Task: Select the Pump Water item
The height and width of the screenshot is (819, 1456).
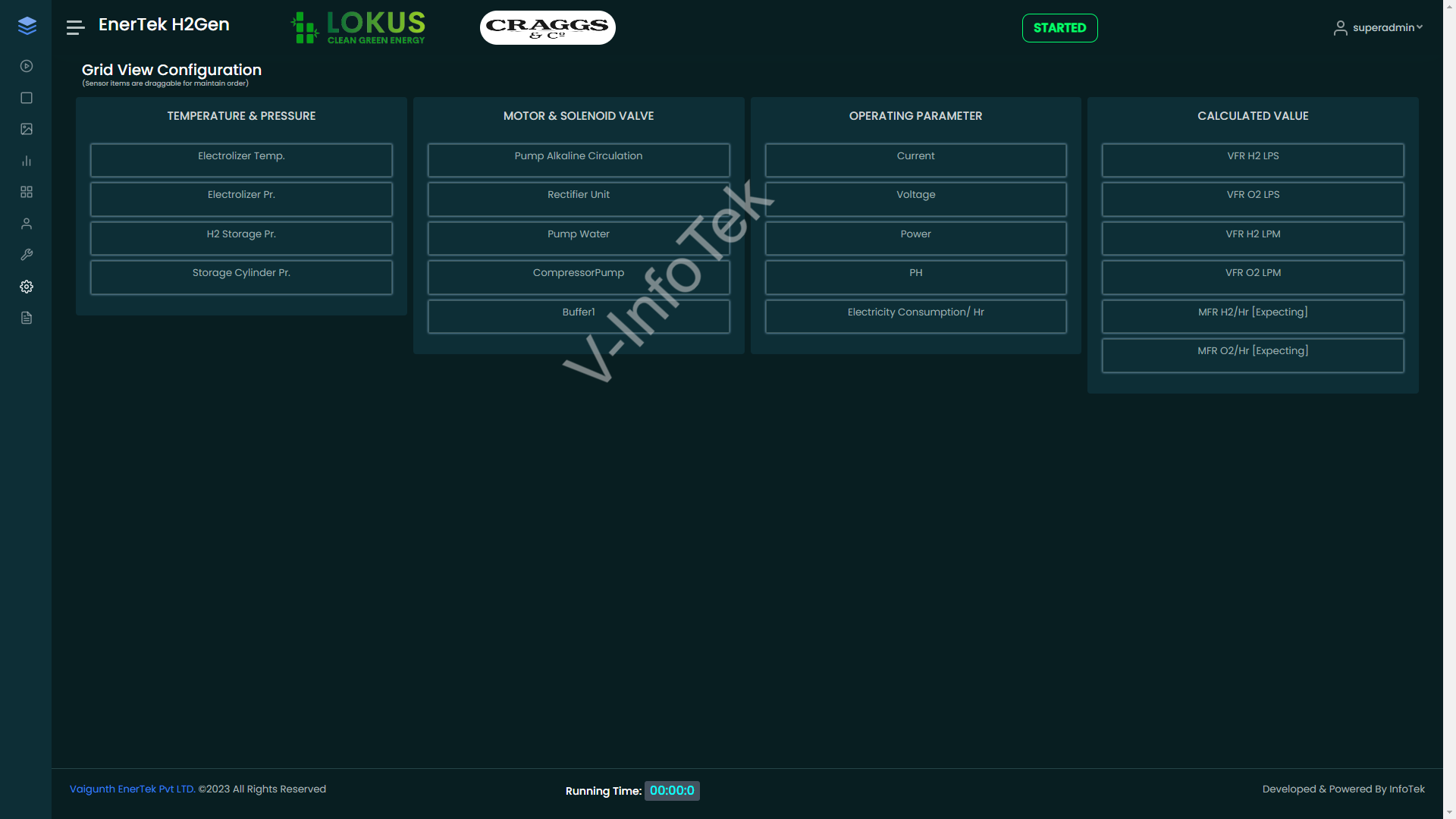Action: [579, 238]
